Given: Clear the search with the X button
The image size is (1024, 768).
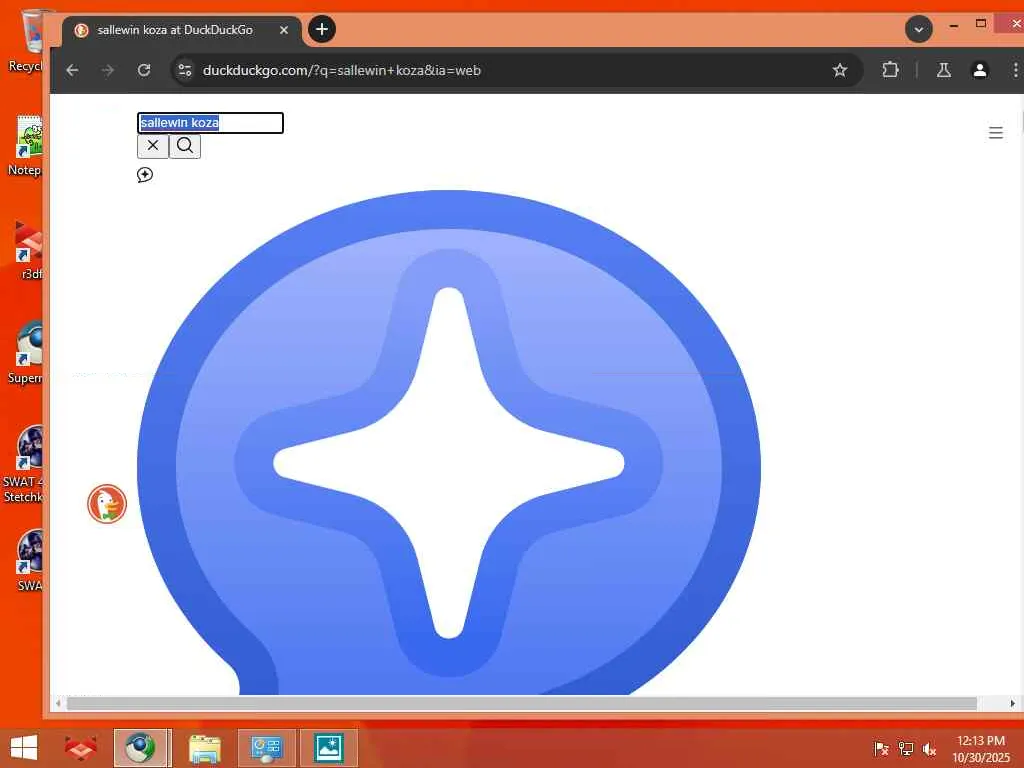Looking at the screenshot, I should point(153,146).
